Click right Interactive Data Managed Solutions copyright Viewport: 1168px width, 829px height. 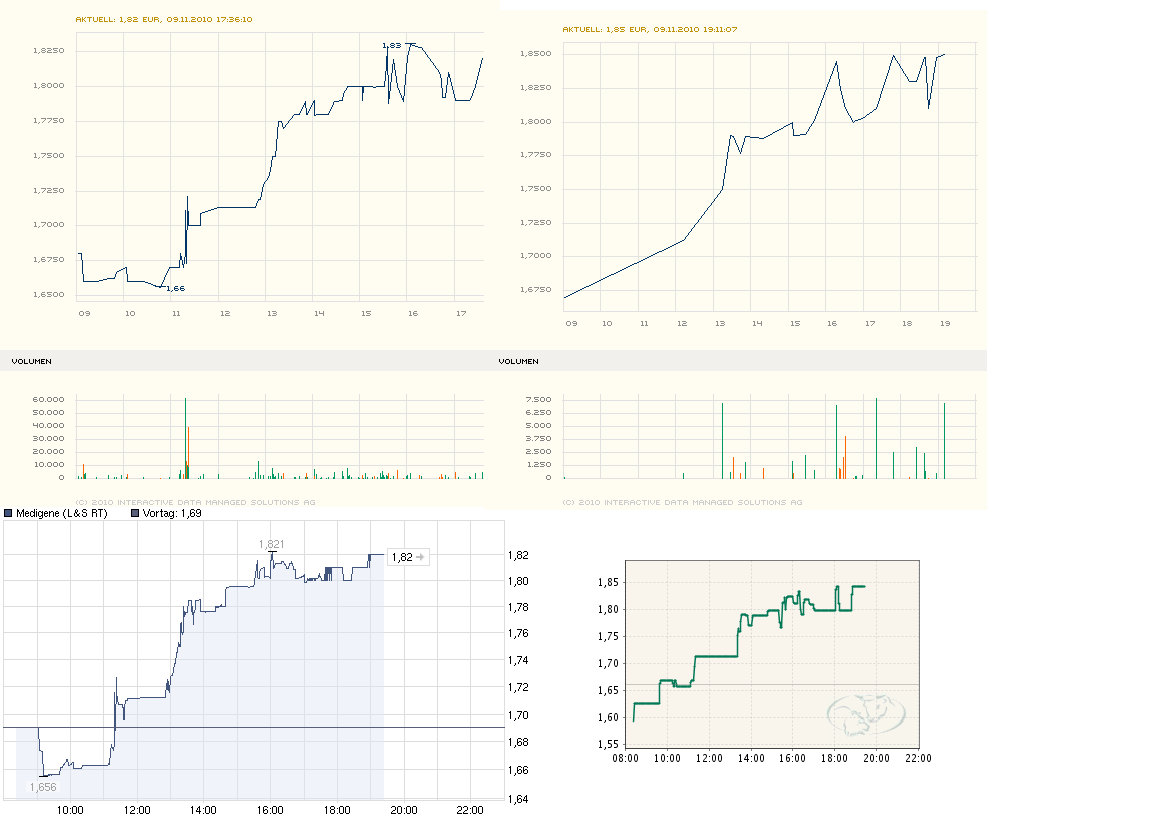[682, 502]
